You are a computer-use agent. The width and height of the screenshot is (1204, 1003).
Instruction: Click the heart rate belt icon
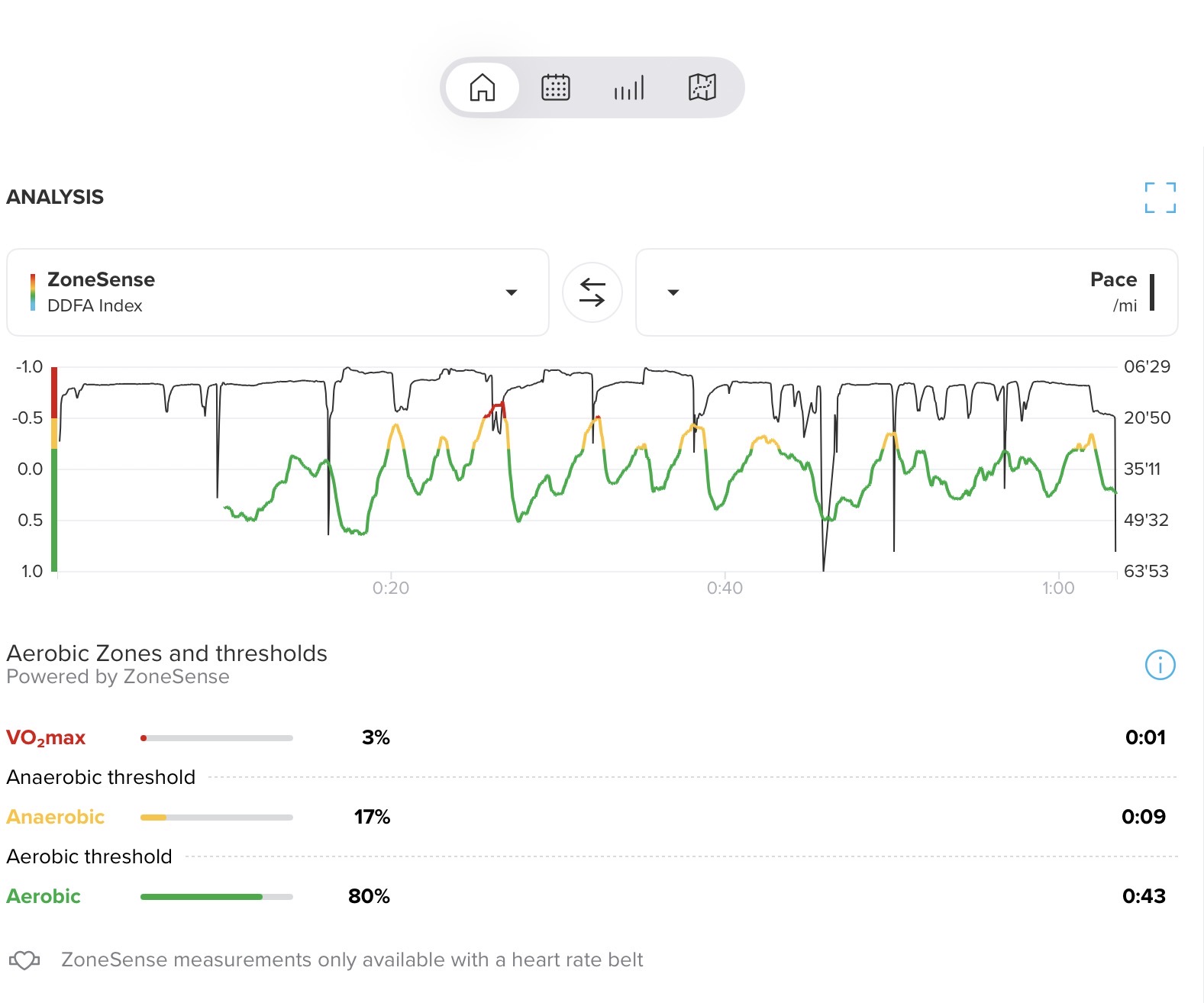click(x=24, y=960)
